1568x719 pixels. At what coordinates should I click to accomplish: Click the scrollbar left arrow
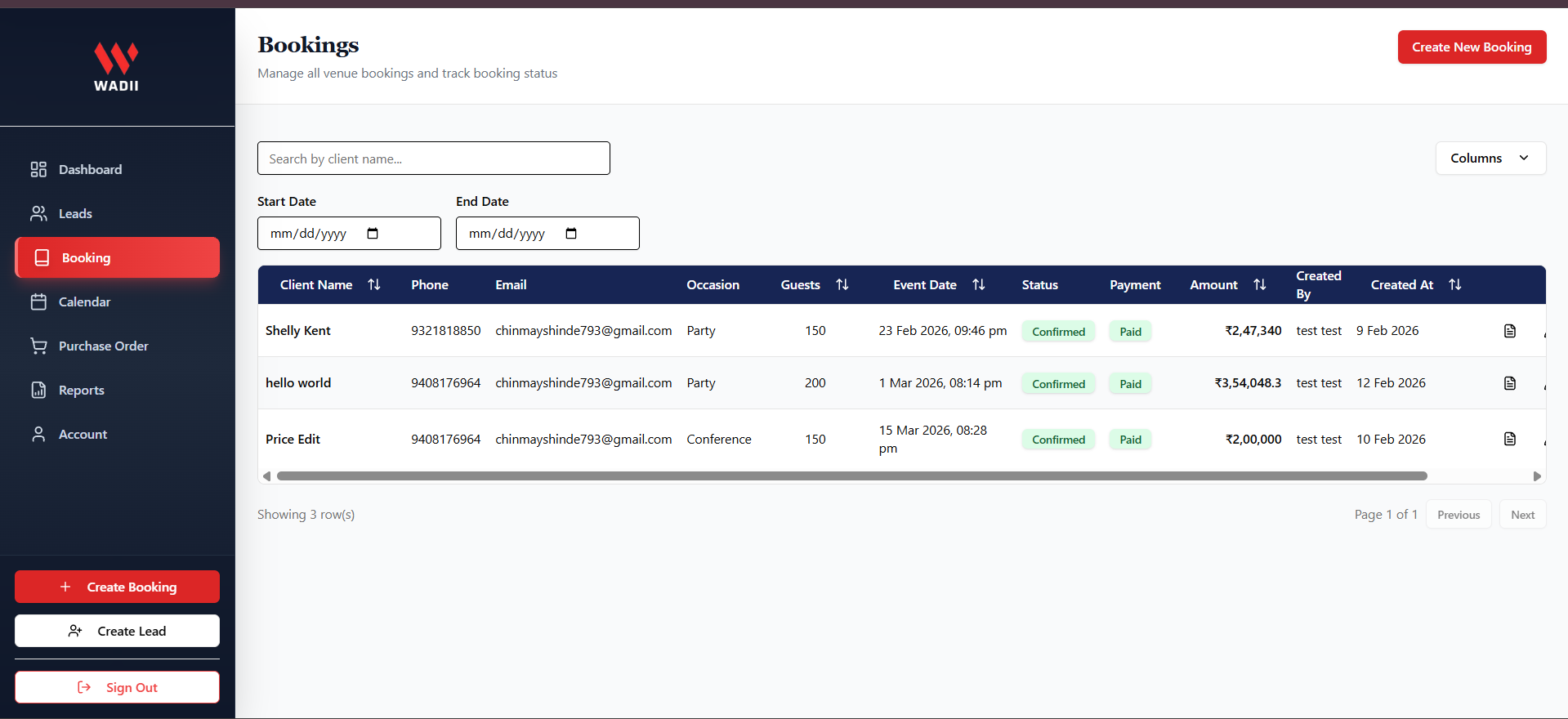[266, 476]
